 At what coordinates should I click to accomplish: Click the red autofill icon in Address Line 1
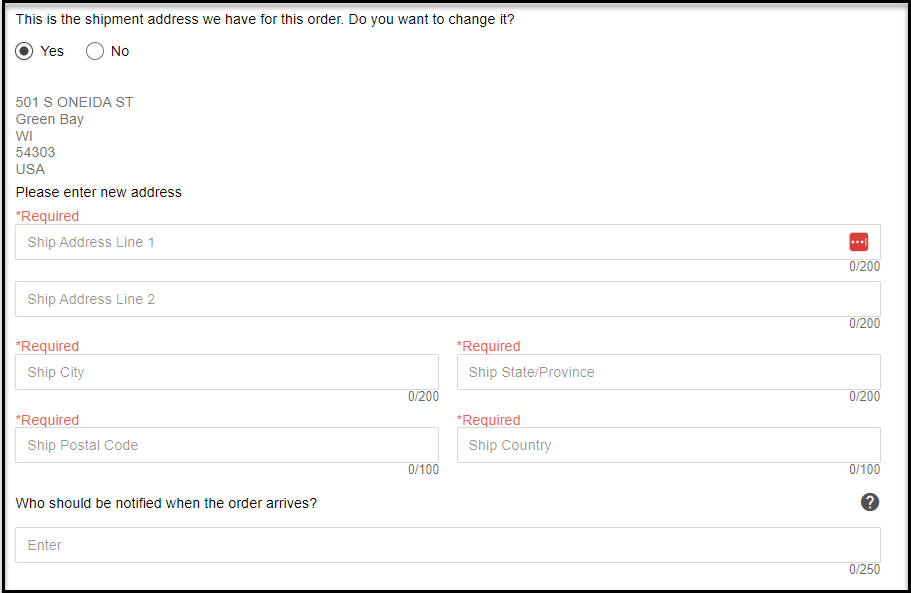point(858,242)
